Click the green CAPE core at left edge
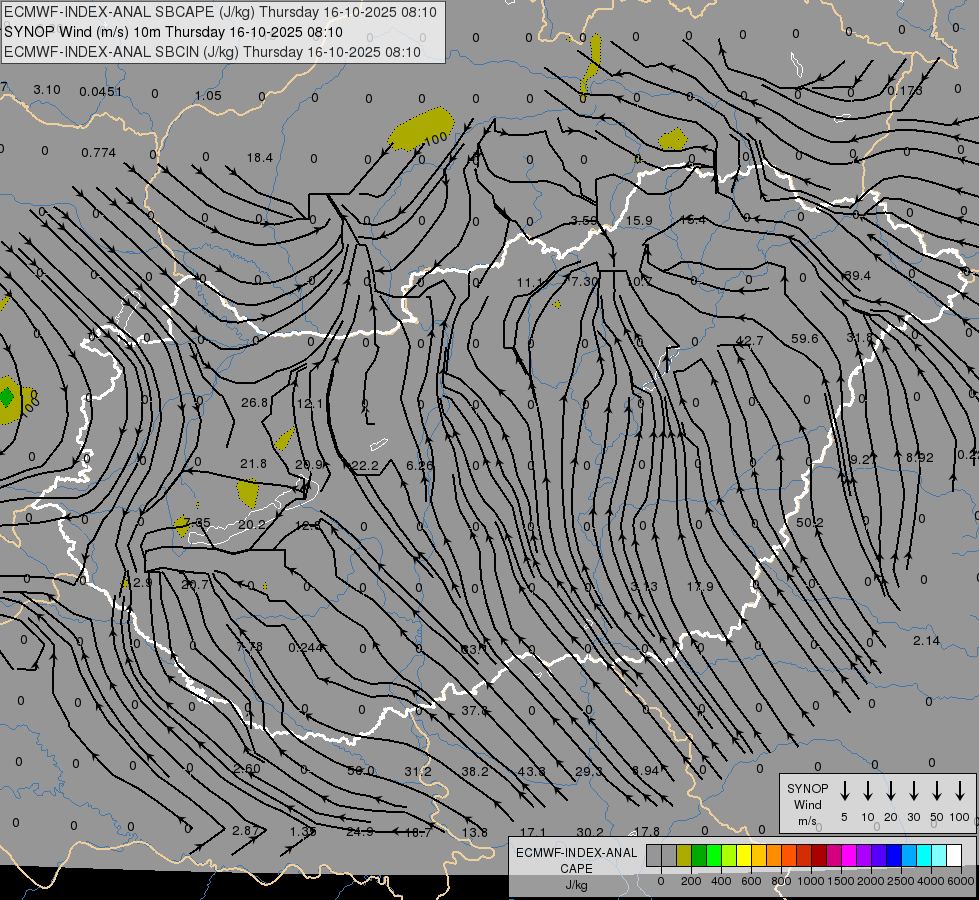The image size is (979, 900). tap(7, 397)
